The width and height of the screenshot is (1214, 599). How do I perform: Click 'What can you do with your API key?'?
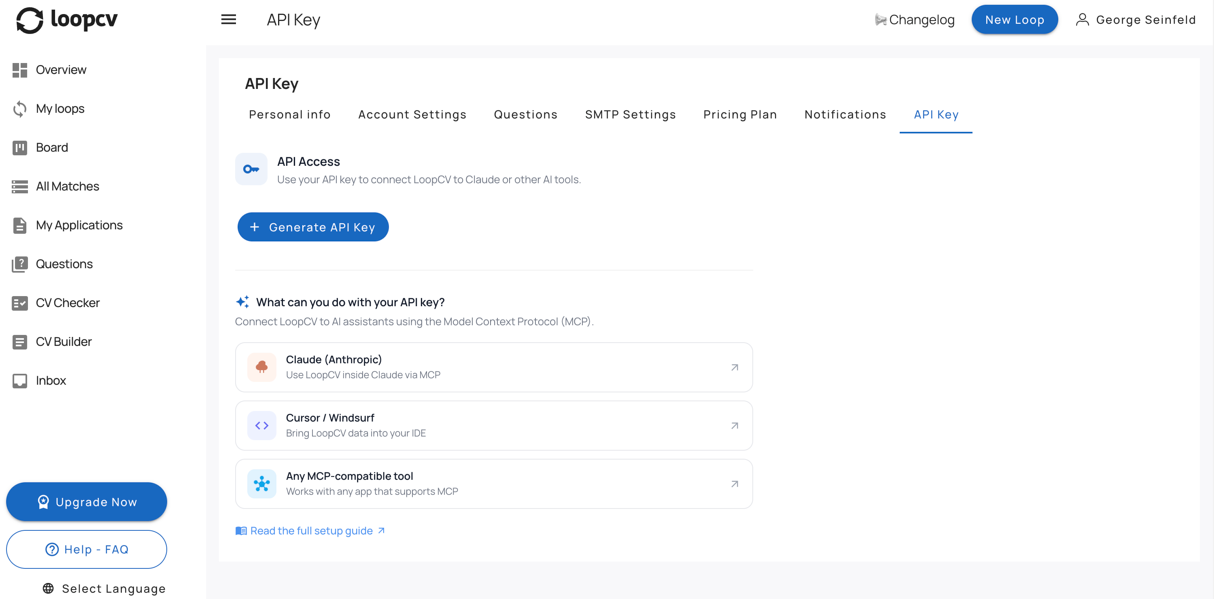tap(350, 302)
